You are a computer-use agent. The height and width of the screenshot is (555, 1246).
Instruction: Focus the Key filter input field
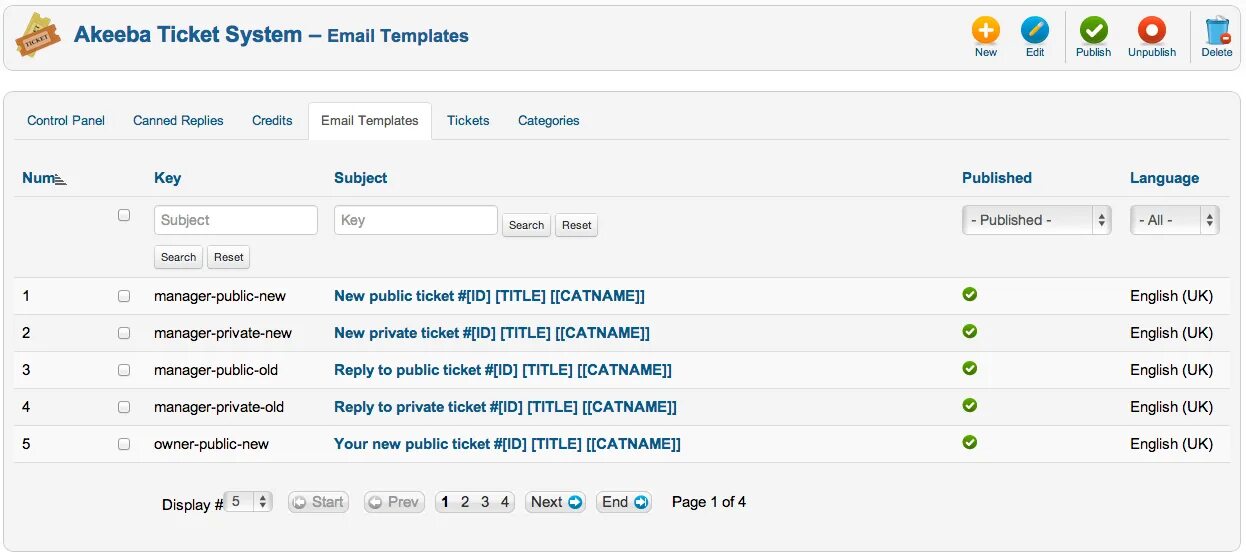coord(416,220)
